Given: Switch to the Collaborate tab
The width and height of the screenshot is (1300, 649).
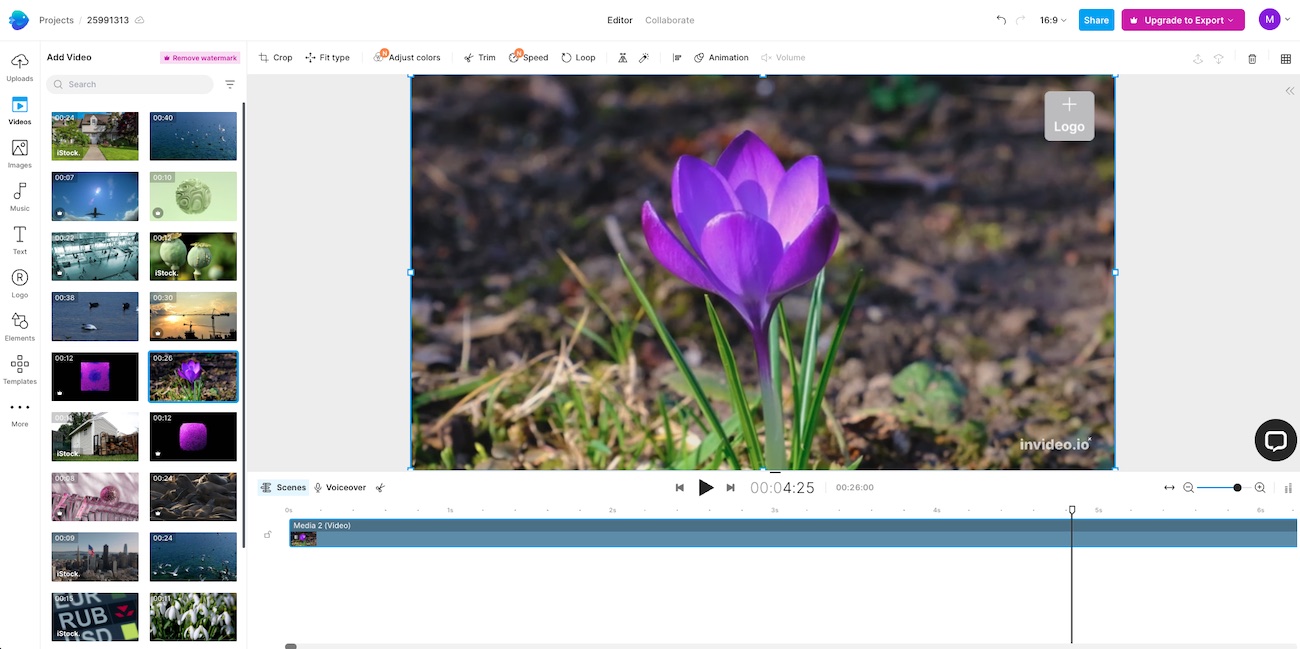Looking at the screenshot, I should click(x=669, y=20).
